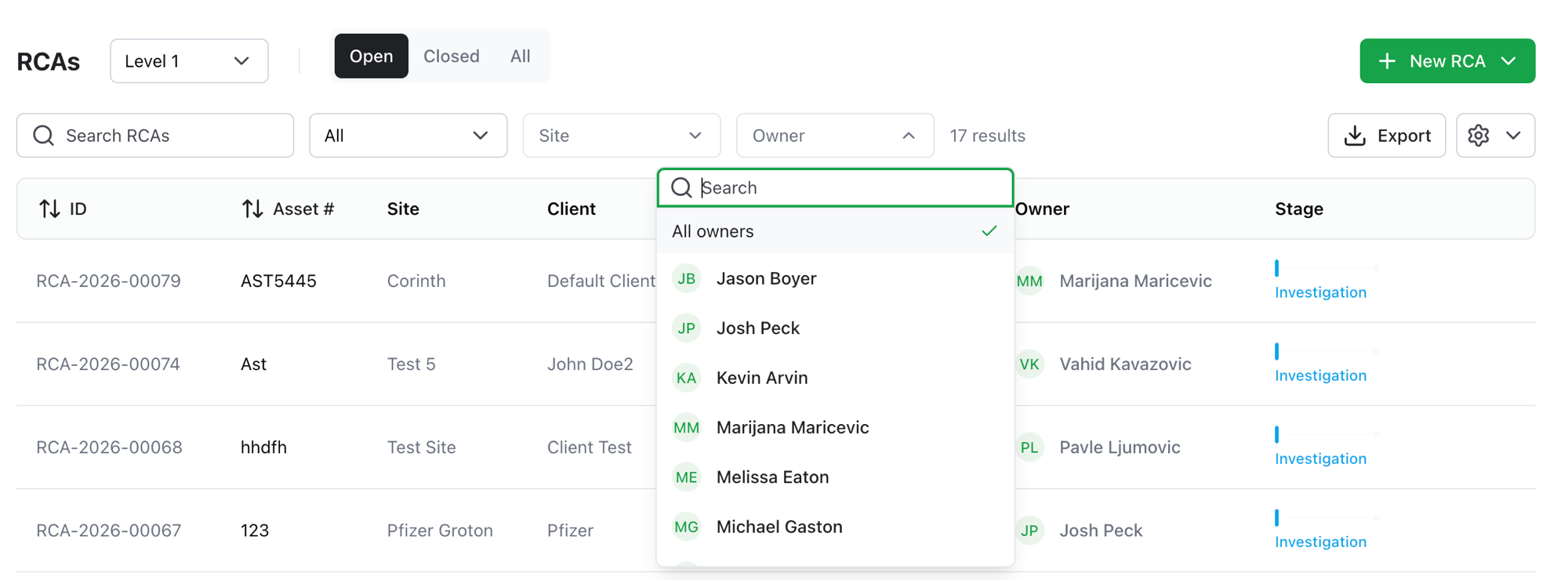Click the Export button
Screen dimensions: 1568x580
1387,136
